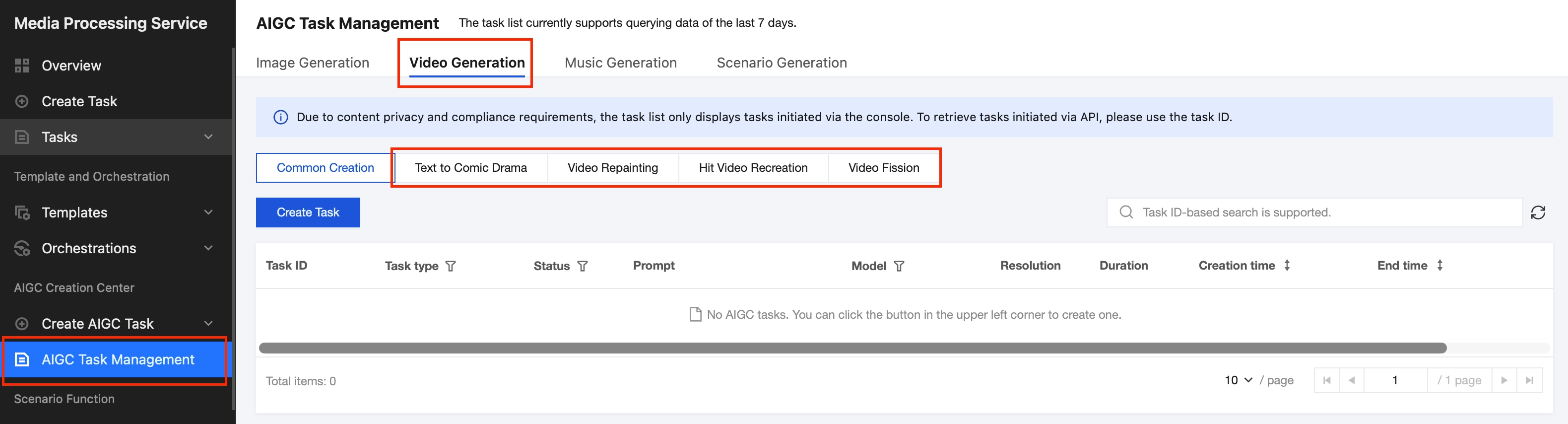Filter by Task type funnel icon

(451, 266)
